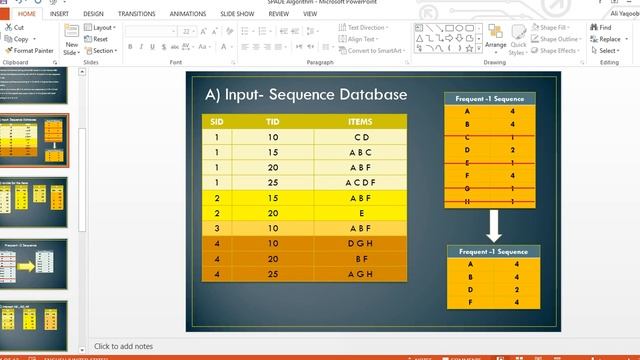Open the font size dropdown
This screenshot has height=360, width=640.
tap(193, 31)
